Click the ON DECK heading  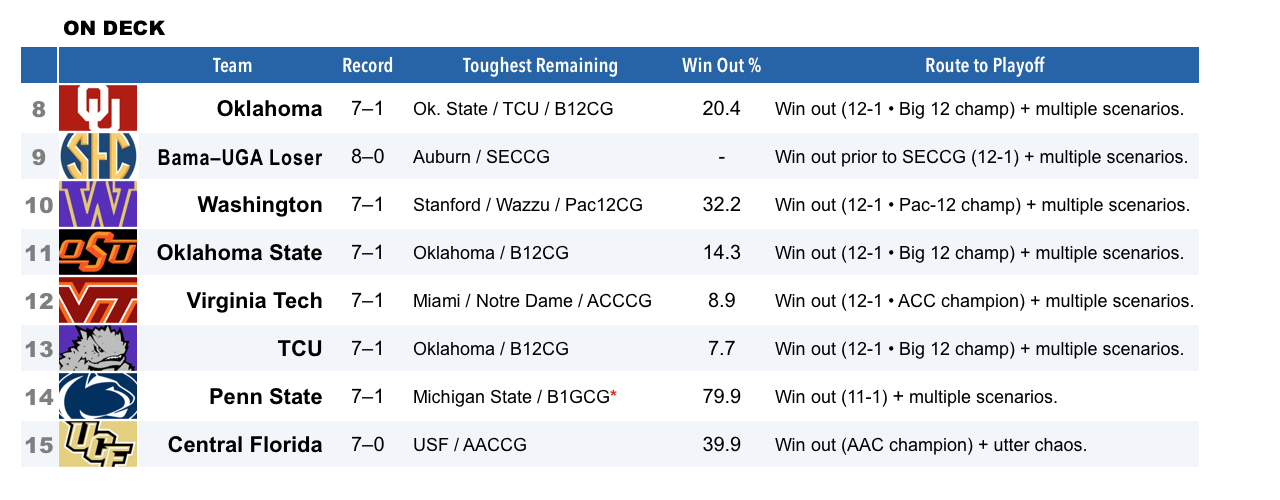(114, 28)
